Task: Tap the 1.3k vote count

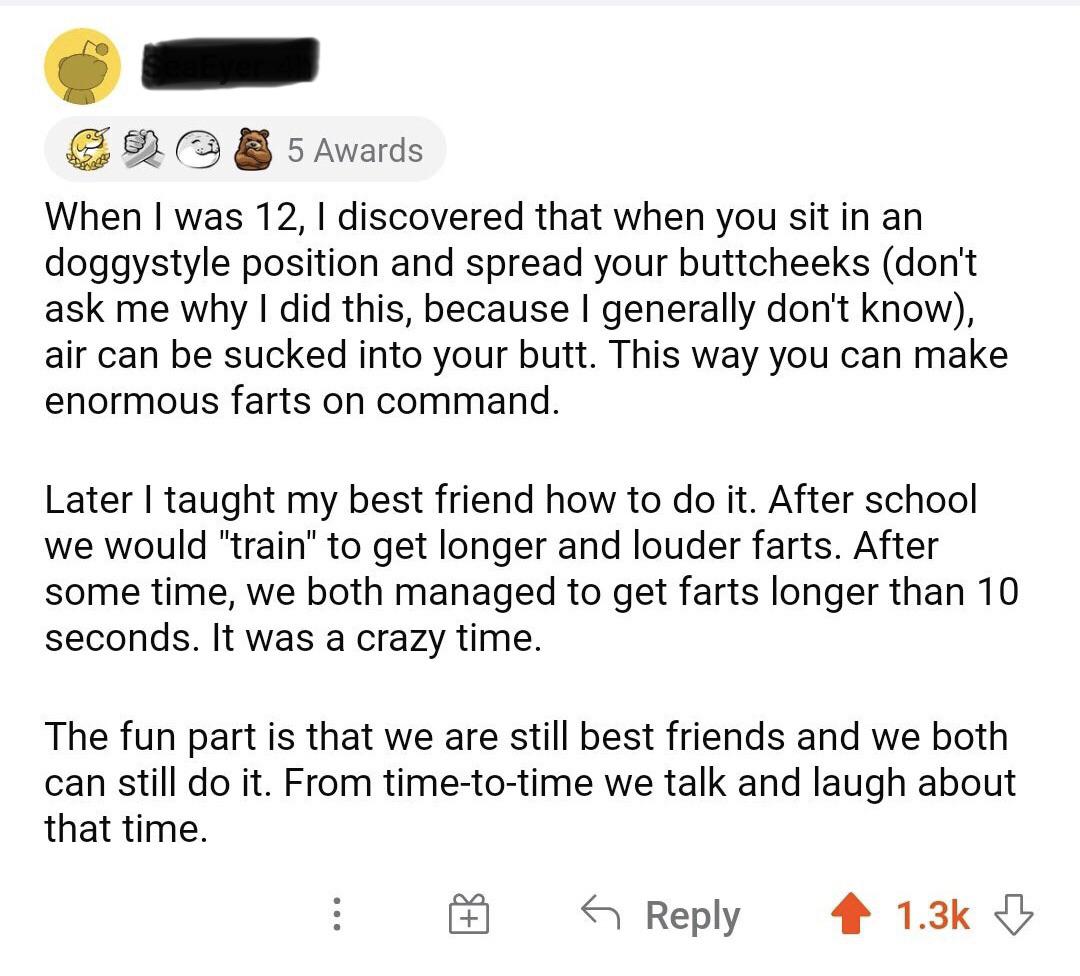Action: point(935,913)
